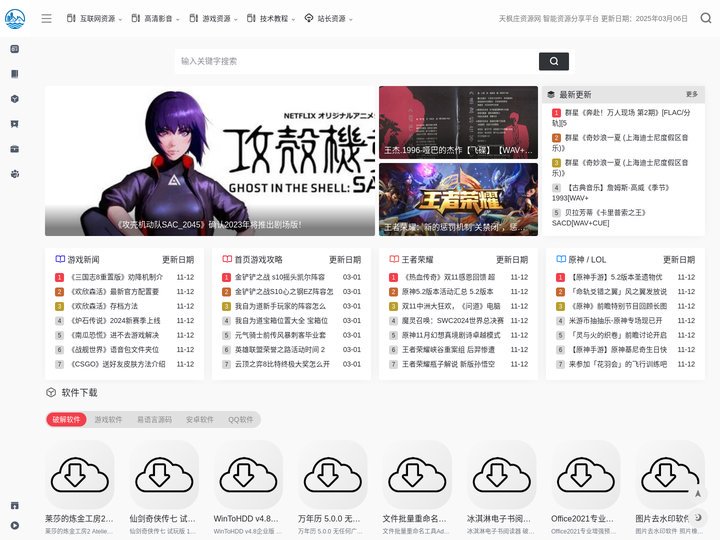The height and width of the screenshot is (540, 720).
Task: Click the 冰淇淋电子书阅 cloud download icon
Action: point(501,474)
